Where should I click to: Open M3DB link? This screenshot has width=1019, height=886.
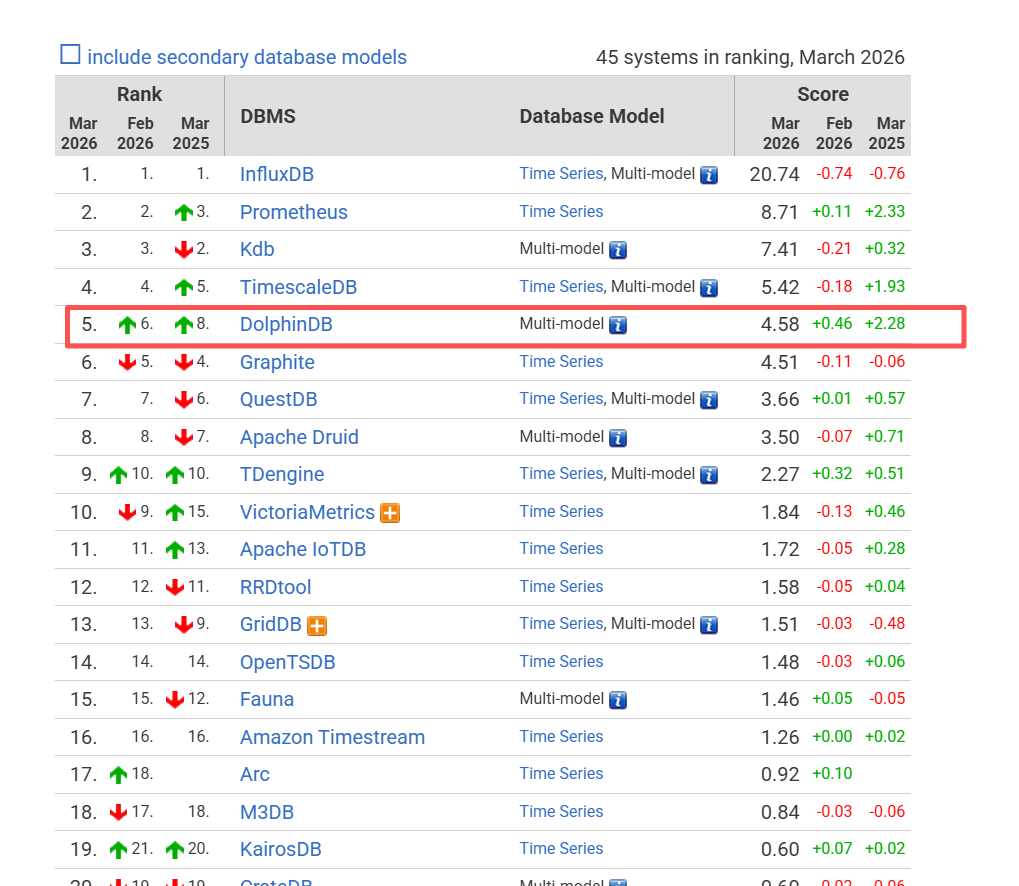[x=267, y=812]
